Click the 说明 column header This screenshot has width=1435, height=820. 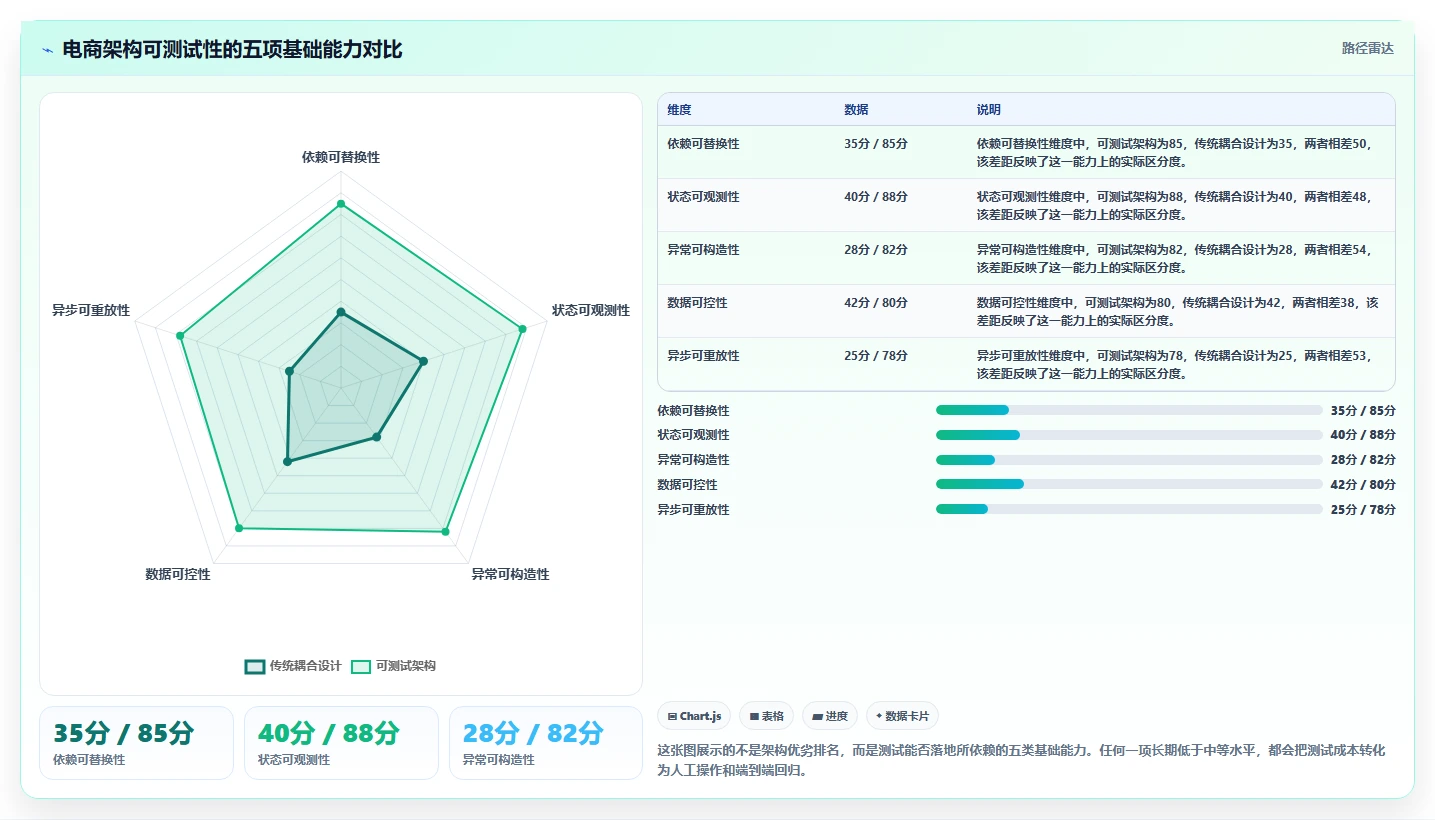point(989,110)
